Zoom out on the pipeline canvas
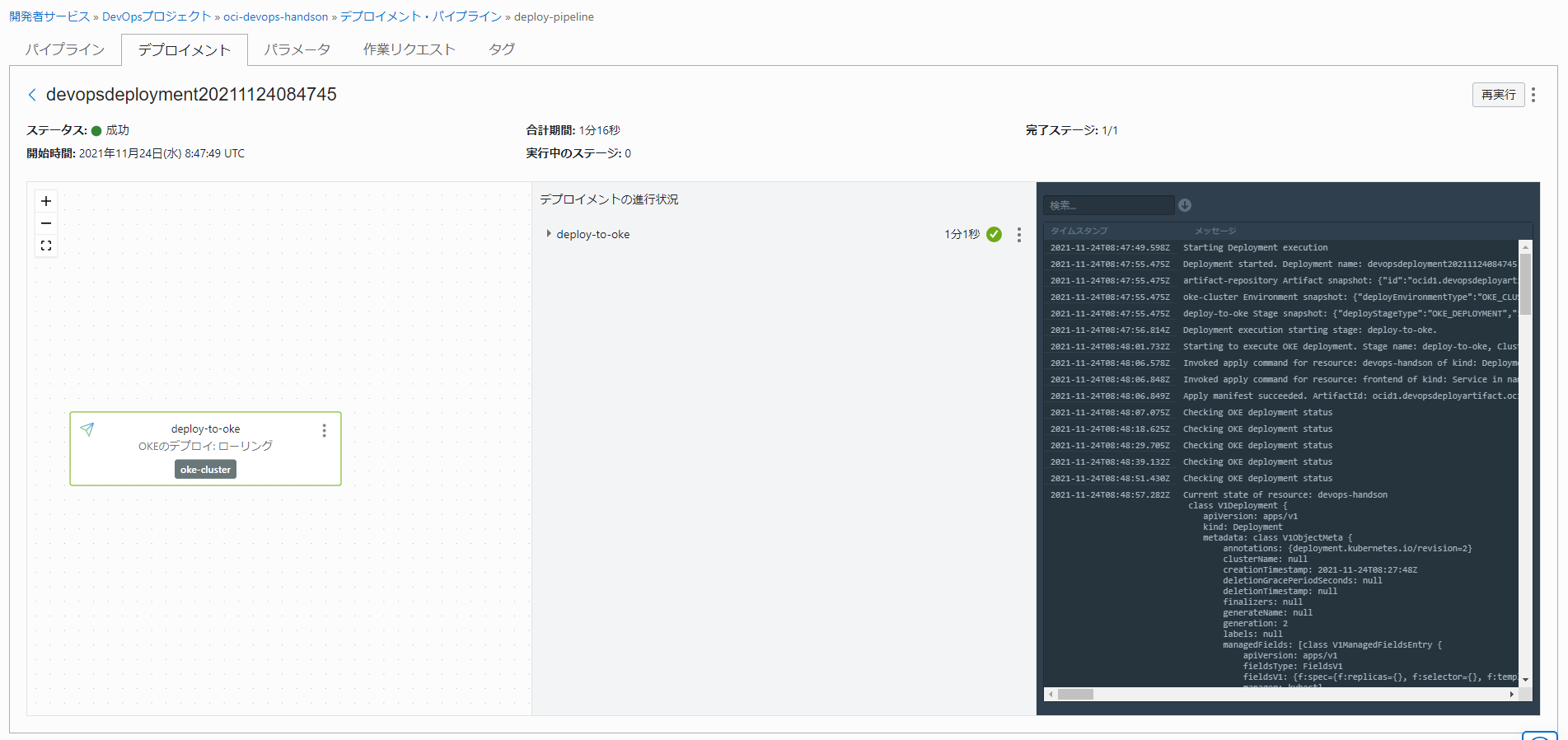 point(46,223)
